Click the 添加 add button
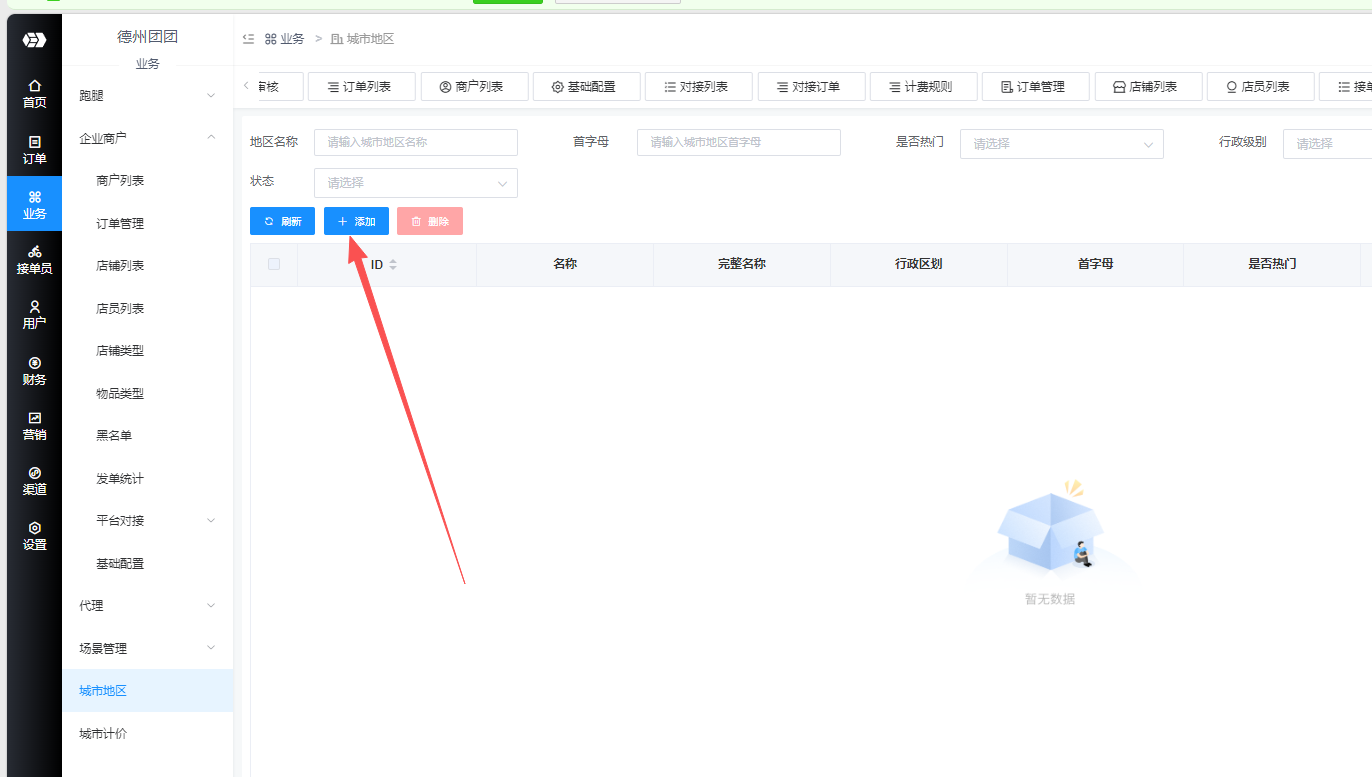 [356, 221]
